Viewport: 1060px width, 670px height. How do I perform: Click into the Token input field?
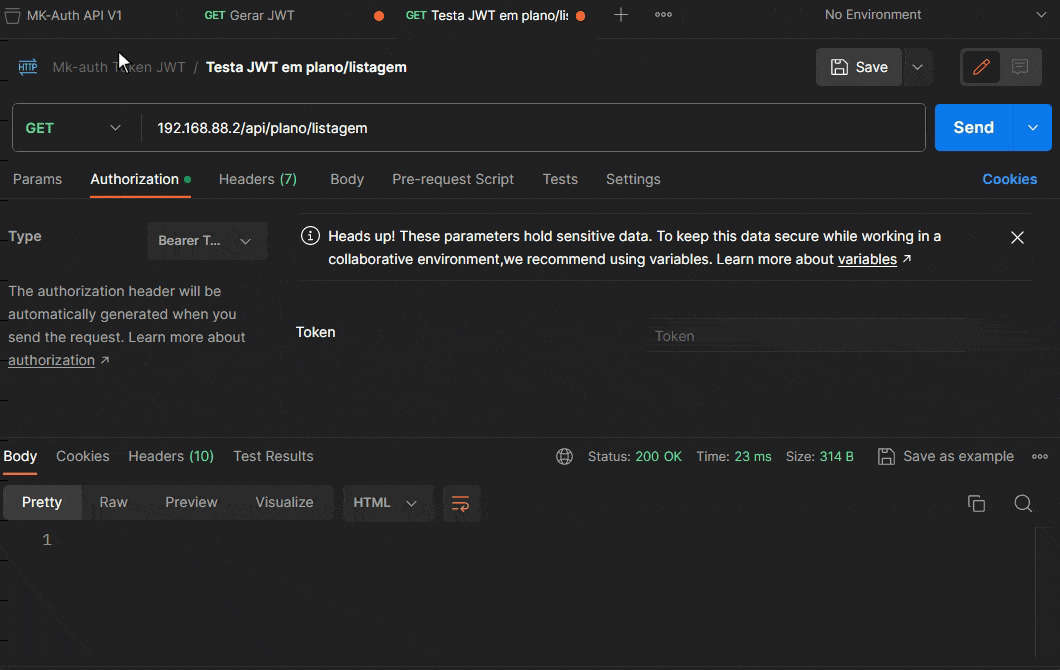(x=805, y=336)
